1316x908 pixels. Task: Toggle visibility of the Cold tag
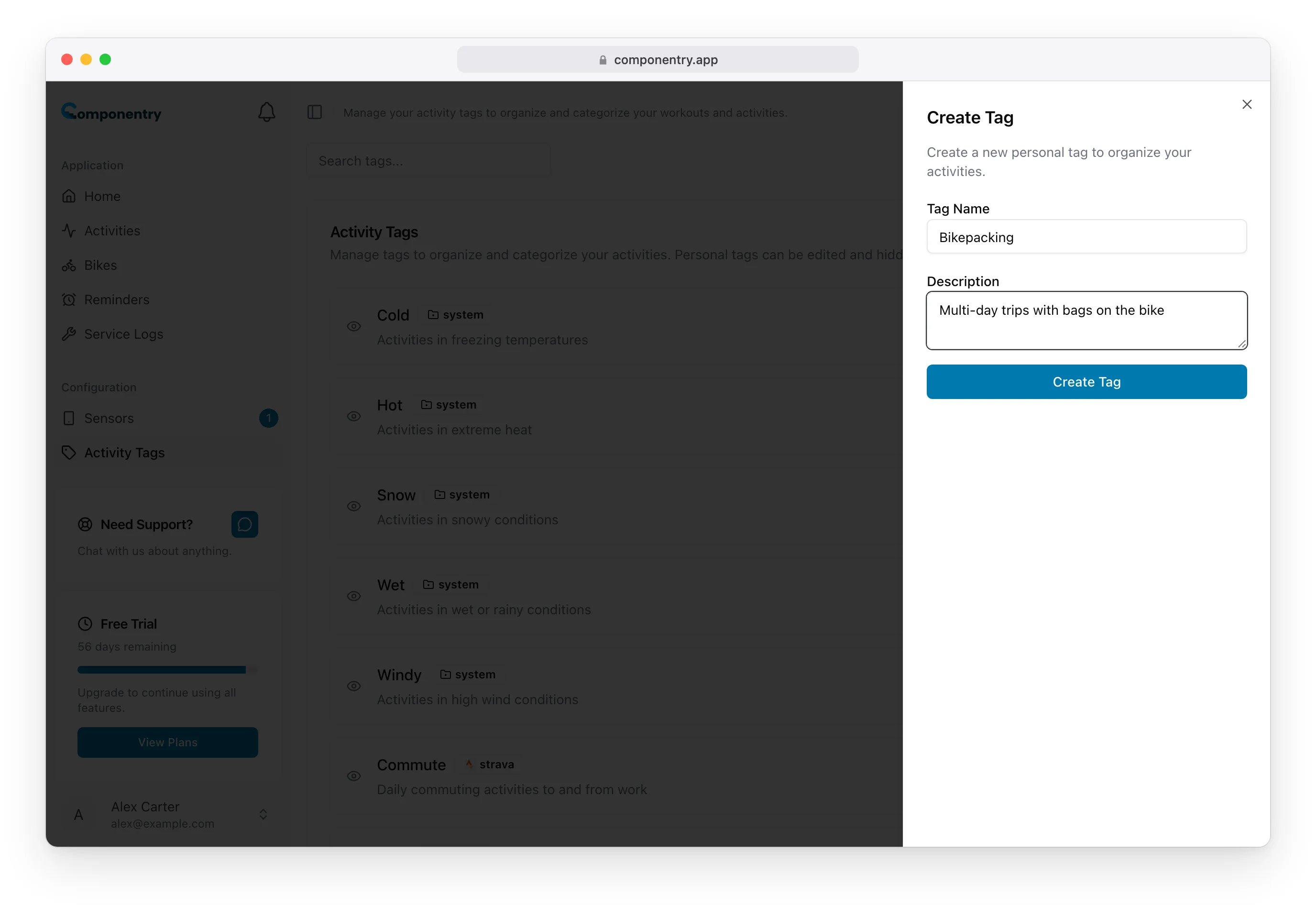[354, 326]
